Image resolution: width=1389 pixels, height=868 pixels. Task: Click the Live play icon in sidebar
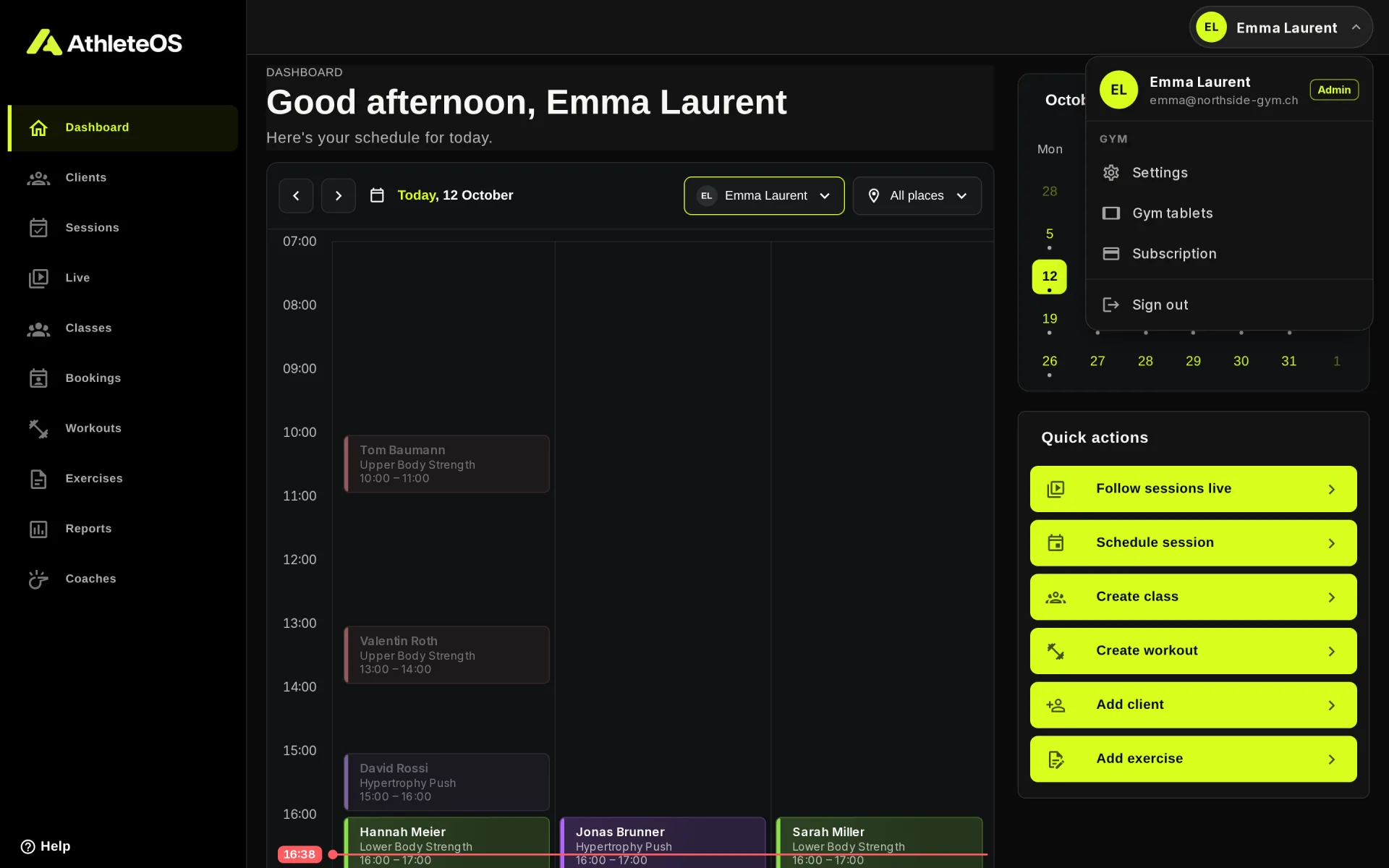[38, 278]
